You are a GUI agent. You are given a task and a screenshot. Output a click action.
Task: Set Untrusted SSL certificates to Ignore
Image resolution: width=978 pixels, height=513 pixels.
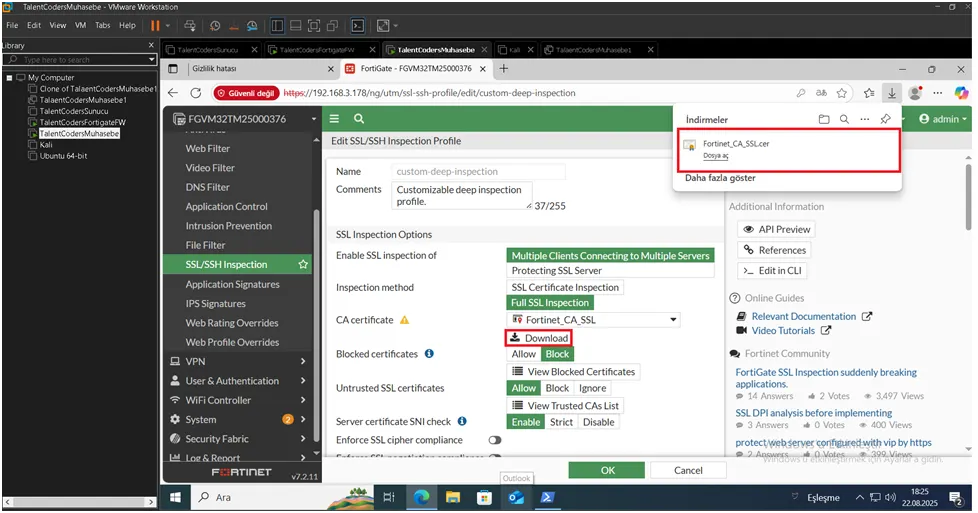[x=593, y=388]
